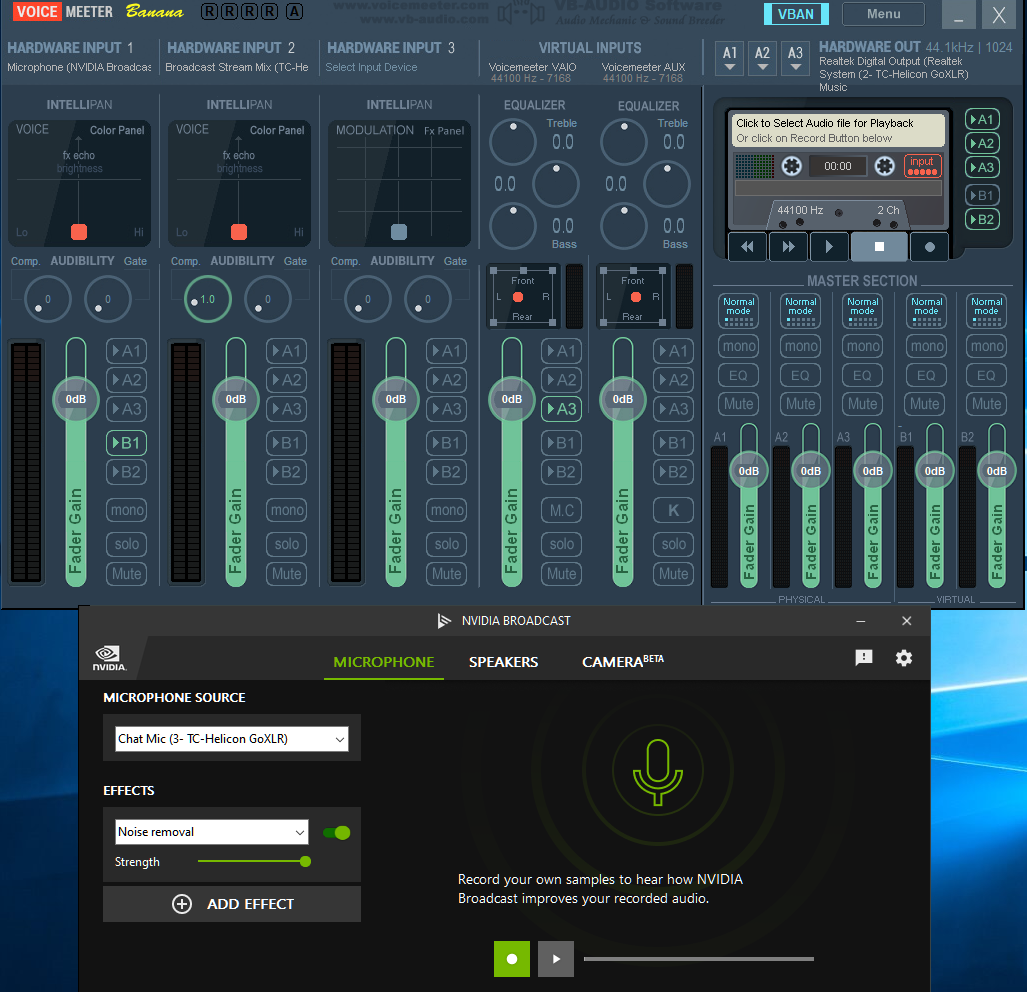Click the Hardware Input 1 Gate knob
The image size is (1027, 992).
point(107,299)
